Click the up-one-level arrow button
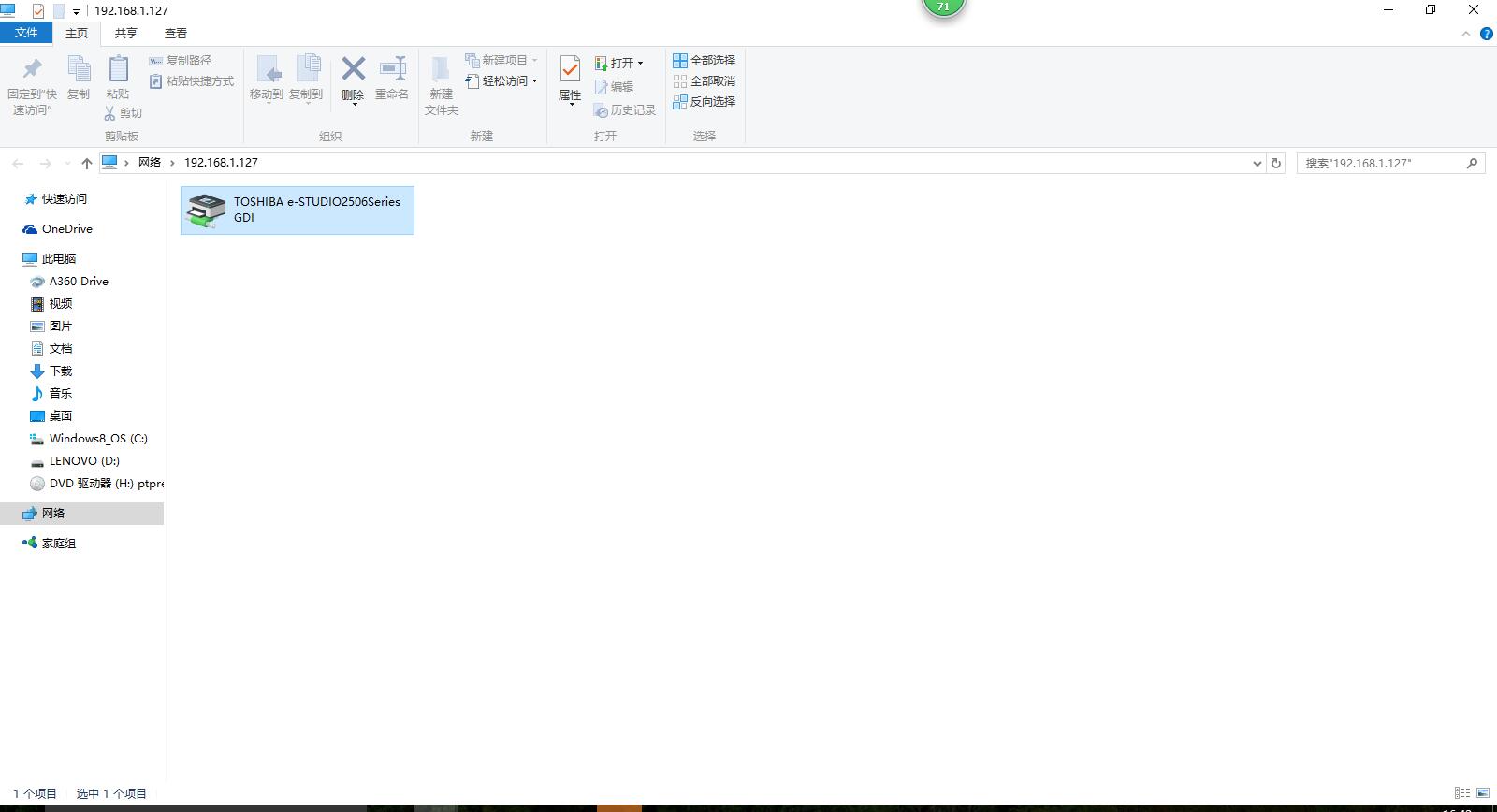 (87, 163)
